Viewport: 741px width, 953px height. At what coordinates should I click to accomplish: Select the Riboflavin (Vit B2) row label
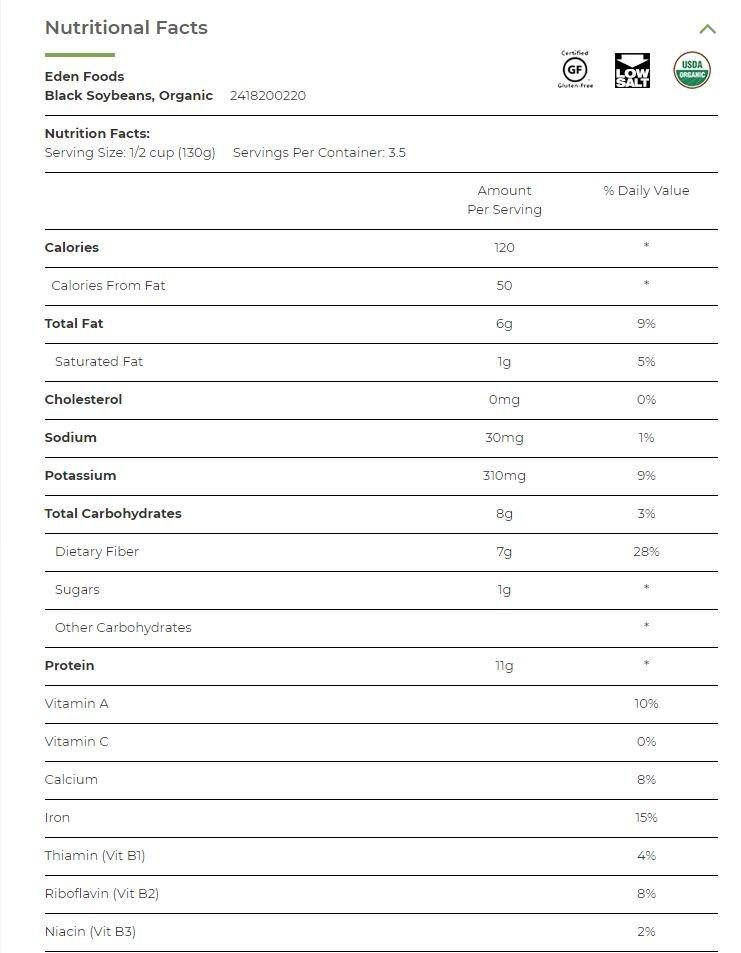tap(102, 894)
